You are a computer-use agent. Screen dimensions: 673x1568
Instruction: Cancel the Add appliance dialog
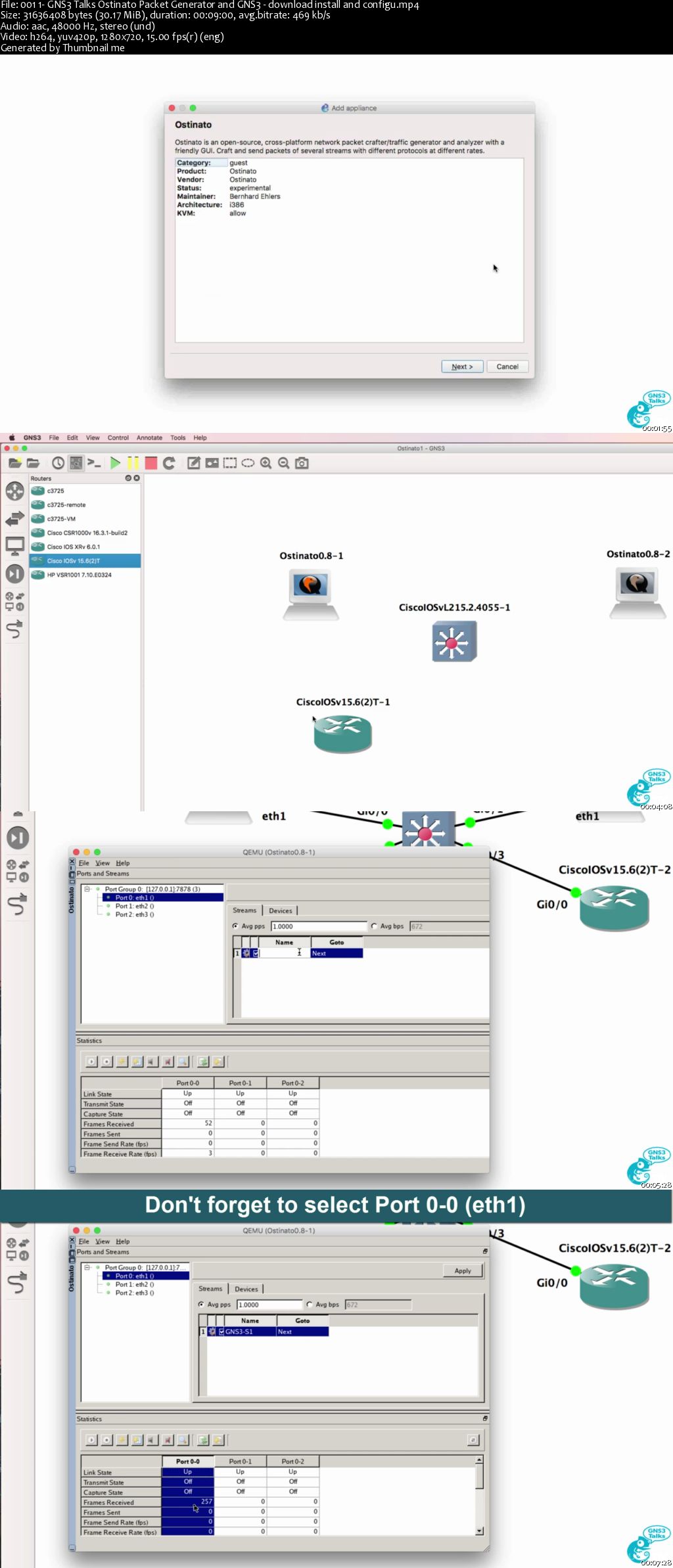tap(507, 367)
